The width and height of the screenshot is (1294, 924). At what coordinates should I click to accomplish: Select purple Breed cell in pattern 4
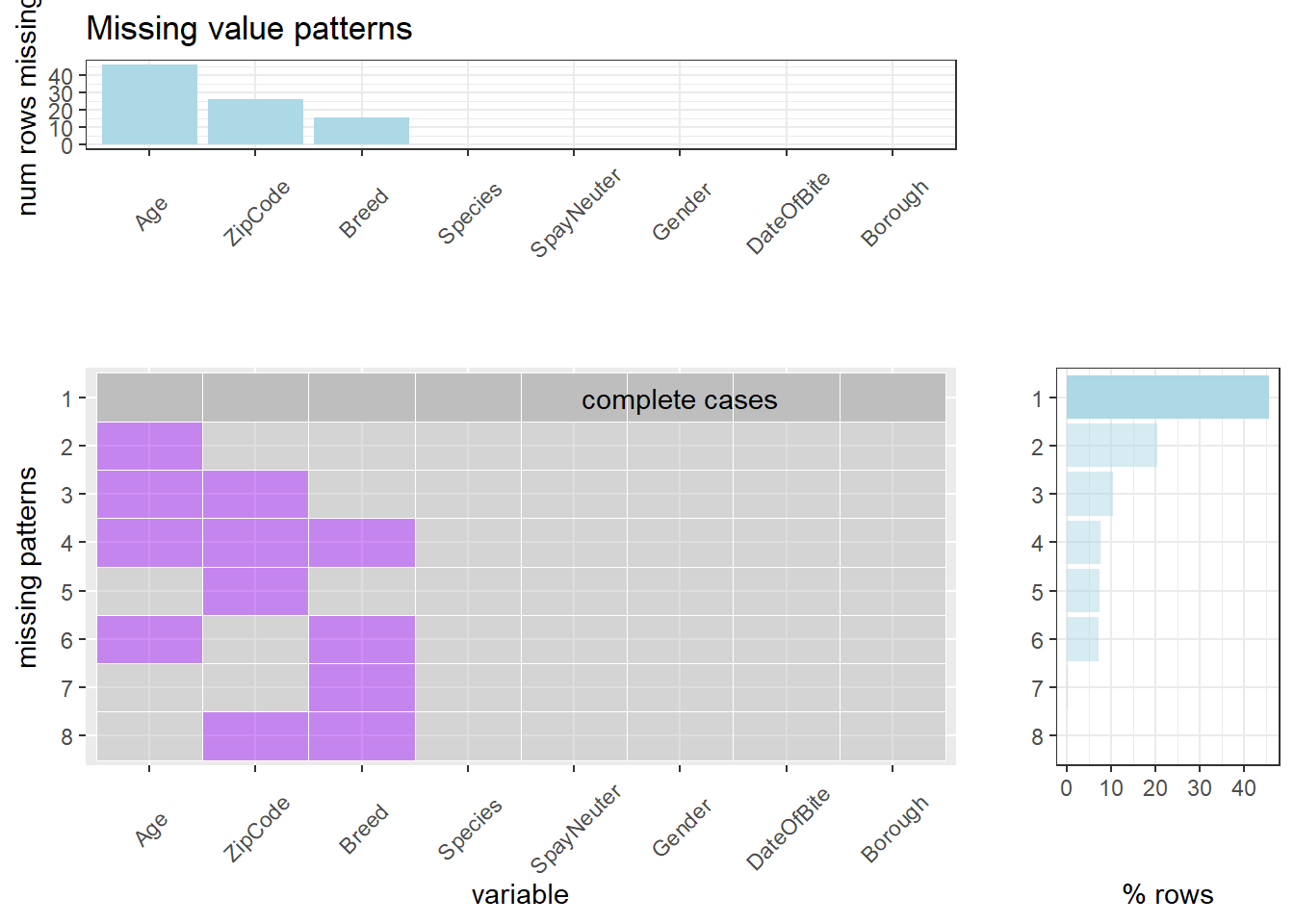tap(361, 543)
